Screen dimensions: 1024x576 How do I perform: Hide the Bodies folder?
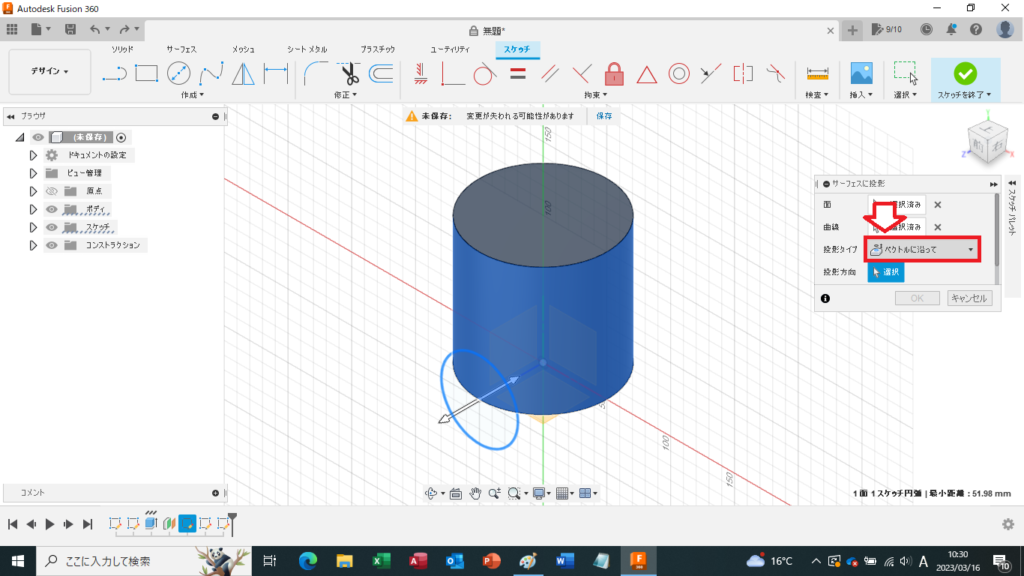[52, 209]
